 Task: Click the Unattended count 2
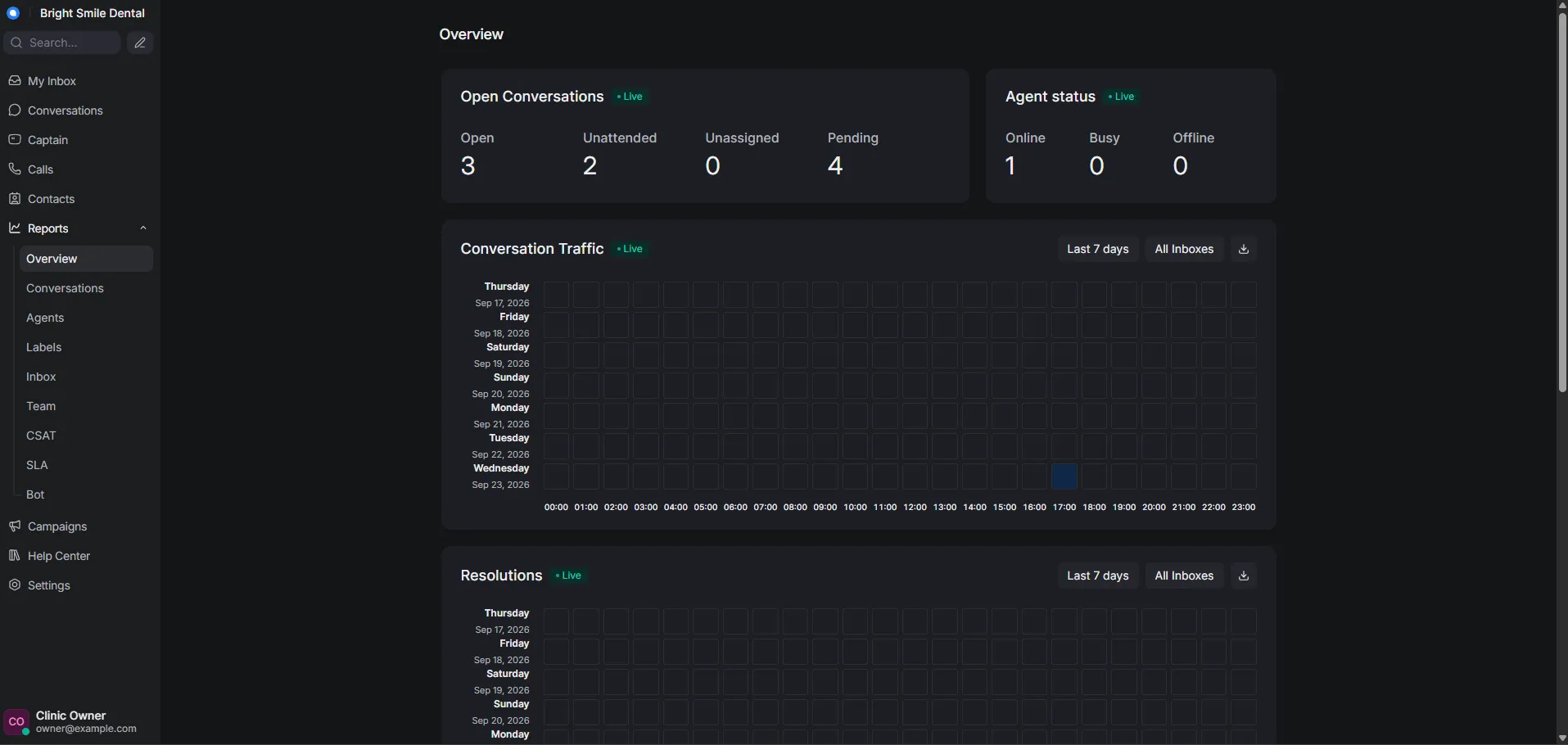point(590,166)
